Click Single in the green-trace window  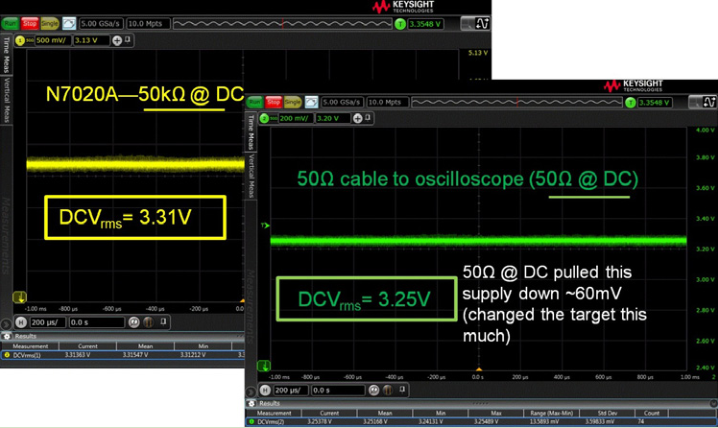[292, 102]
